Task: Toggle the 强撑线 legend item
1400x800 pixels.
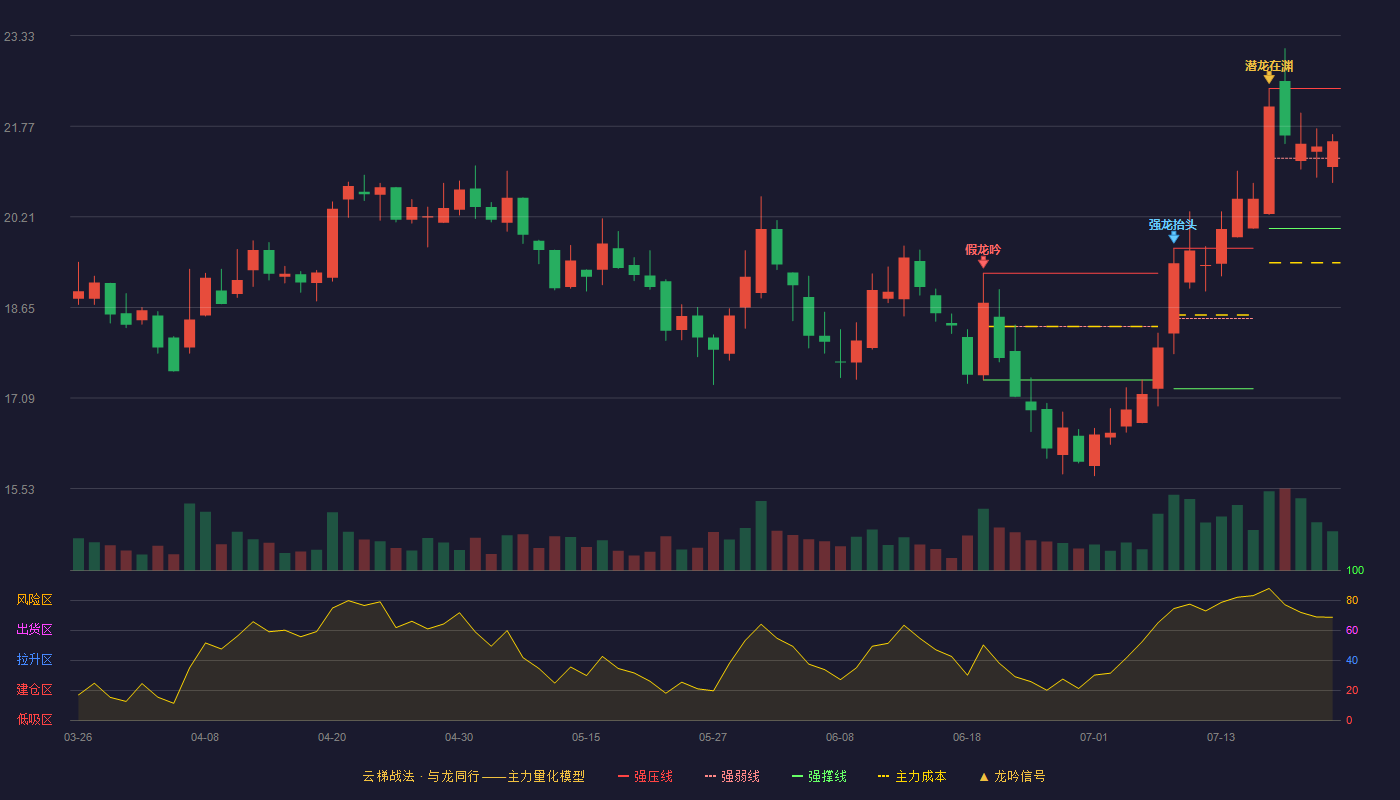Action: [x=819, y=776]
